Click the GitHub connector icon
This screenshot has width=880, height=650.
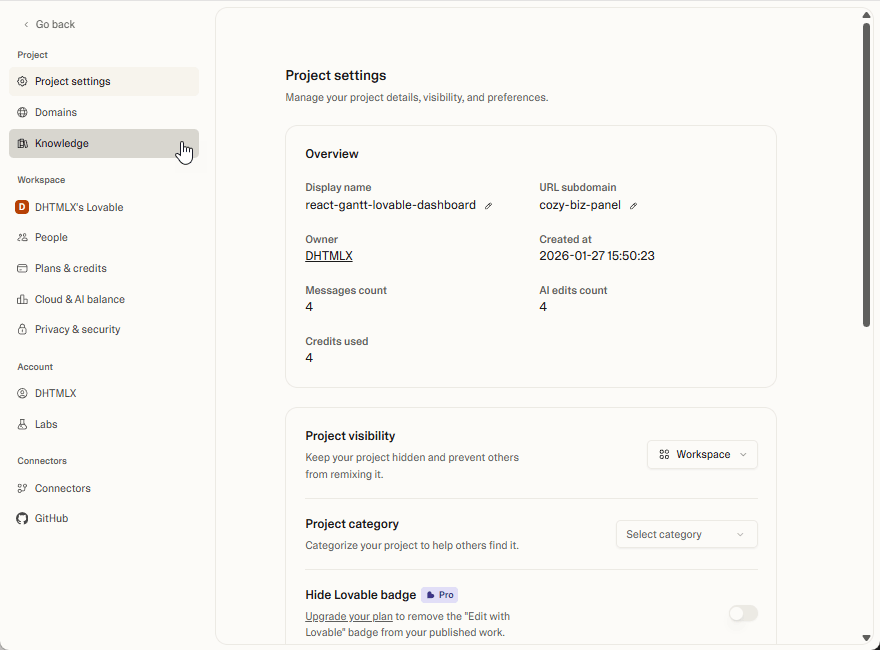tap(21, 518)
